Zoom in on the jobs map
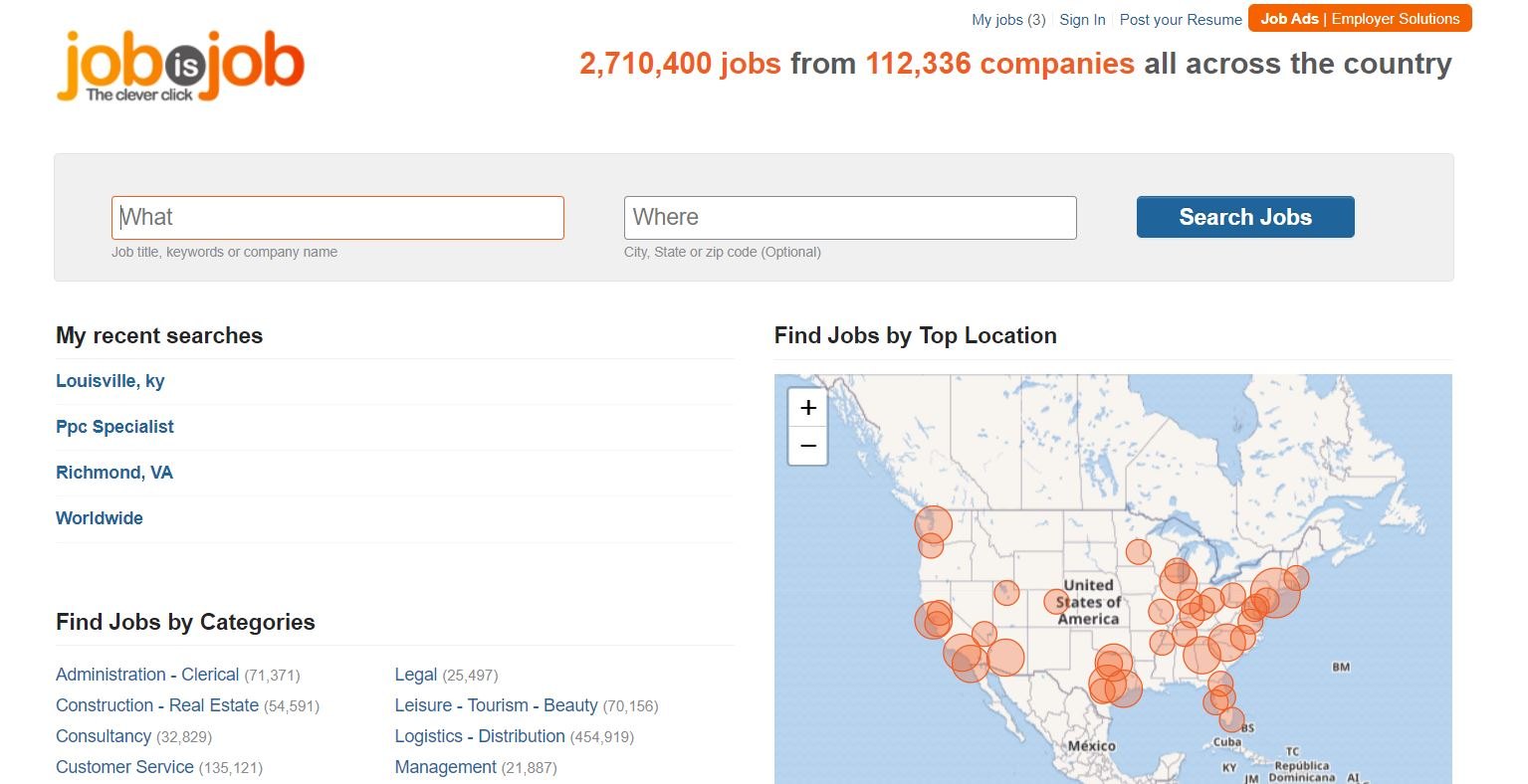The height and width of the screenshot is (784, 1528). (808, 408)
